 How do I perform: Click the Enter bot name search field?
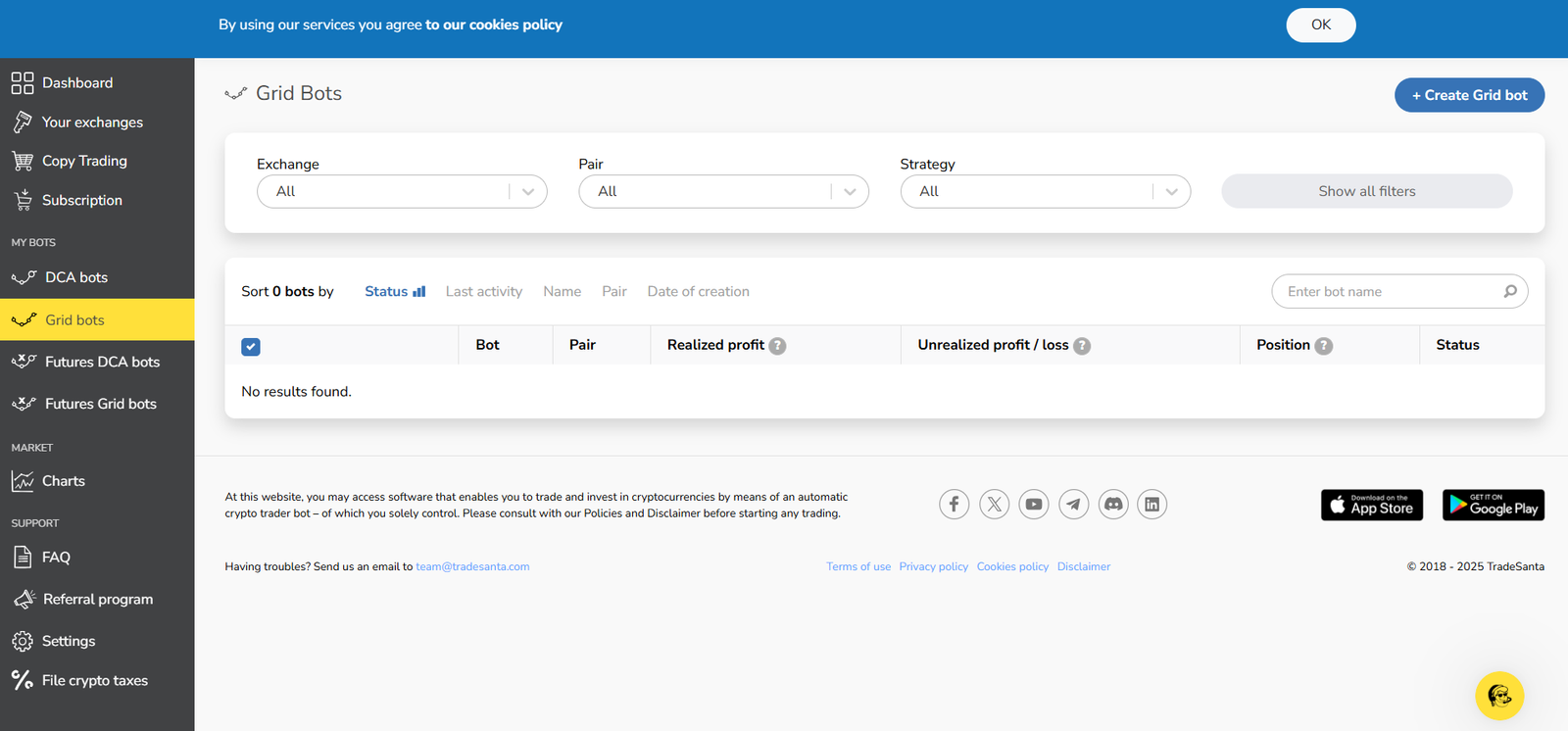tap(1390, 292)
